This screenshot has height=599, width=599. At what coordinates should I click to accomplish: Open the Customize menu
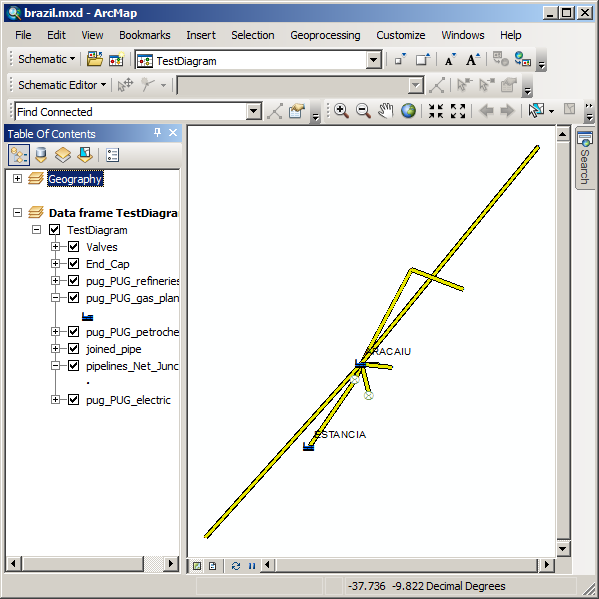click(x=401, y=35)
